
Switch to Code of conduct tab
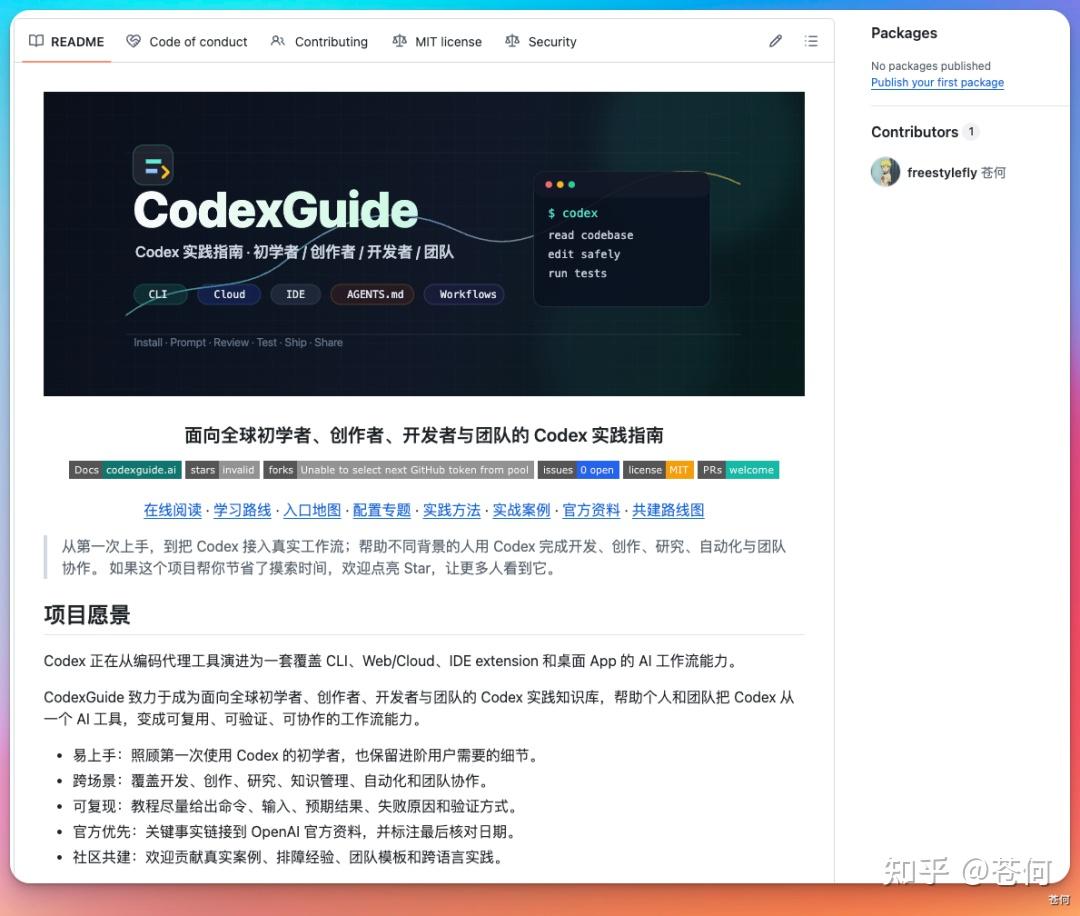point(187,41)
